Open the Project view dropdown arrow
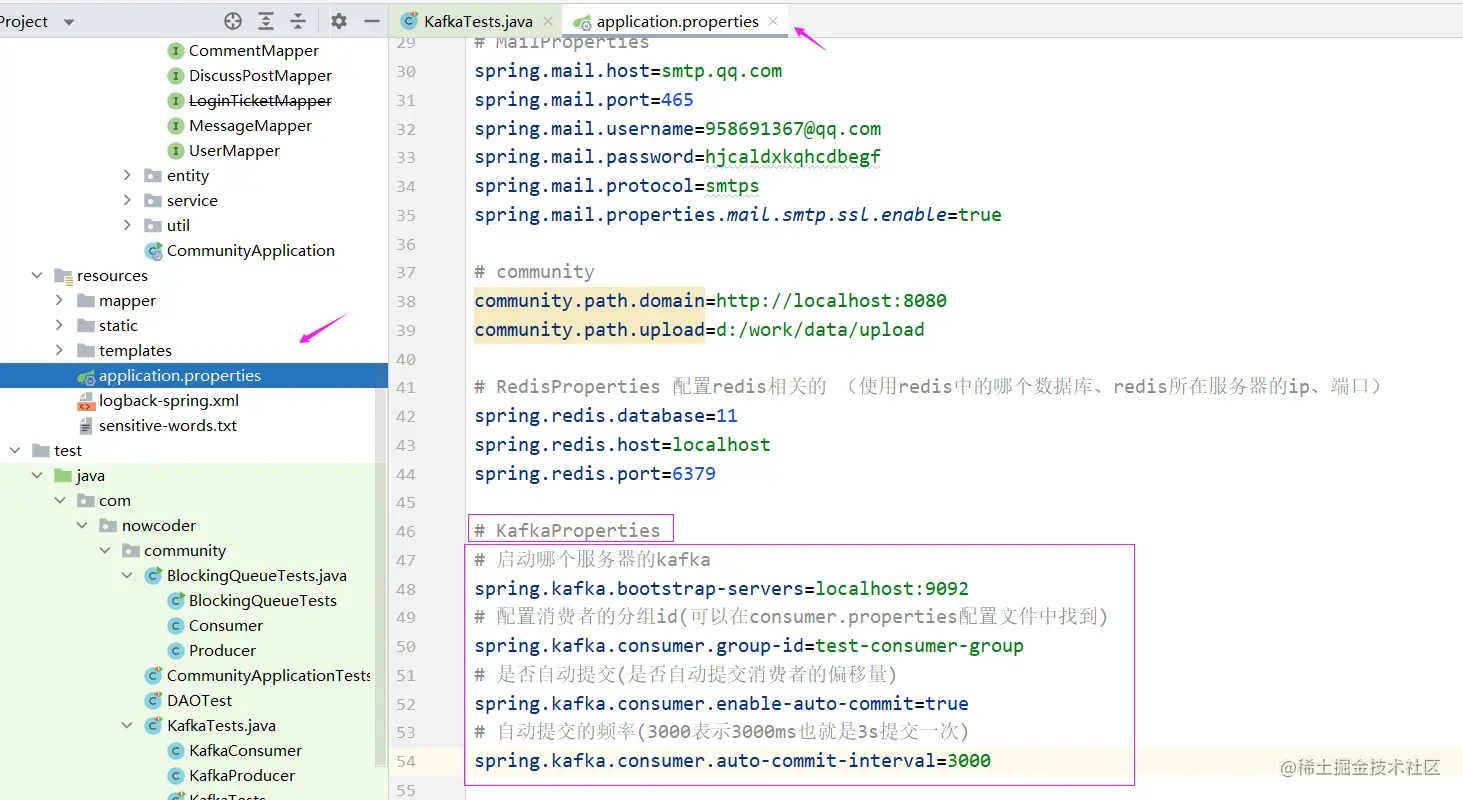 point(68,22)
